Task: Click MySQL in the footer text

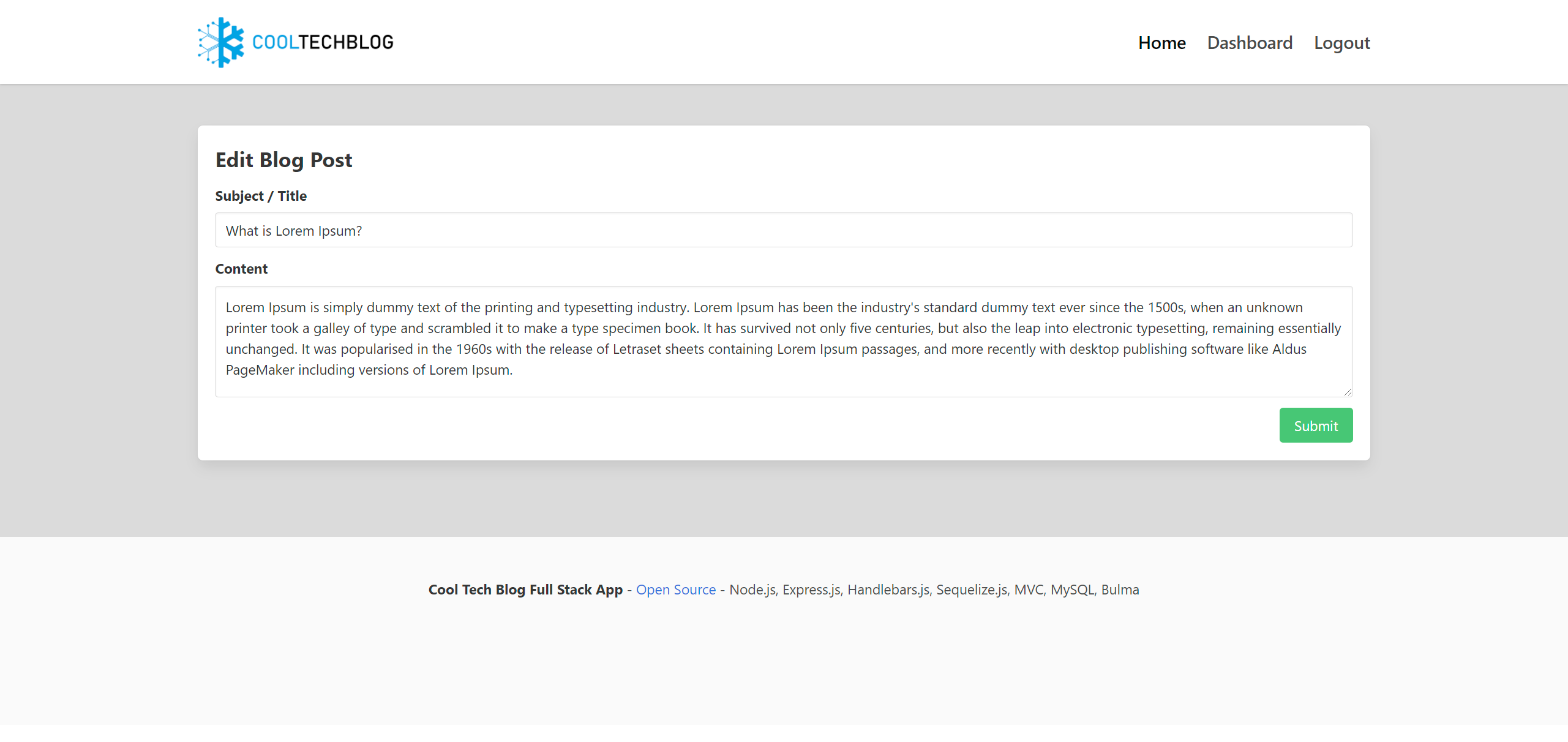Action: pos(1073,590)
